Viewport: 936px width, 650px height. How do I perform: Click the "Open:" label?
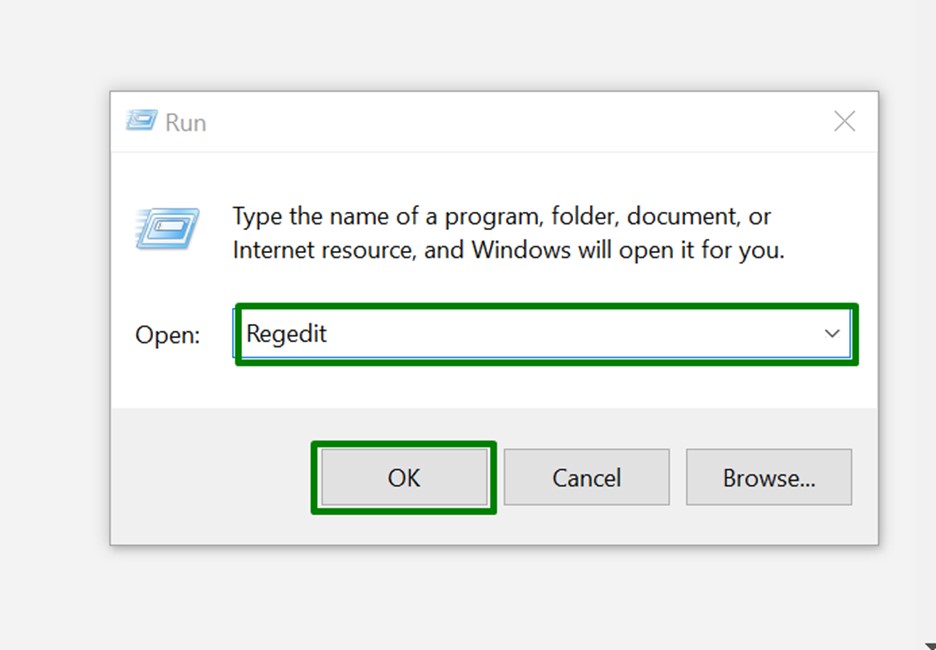(168, 335)
